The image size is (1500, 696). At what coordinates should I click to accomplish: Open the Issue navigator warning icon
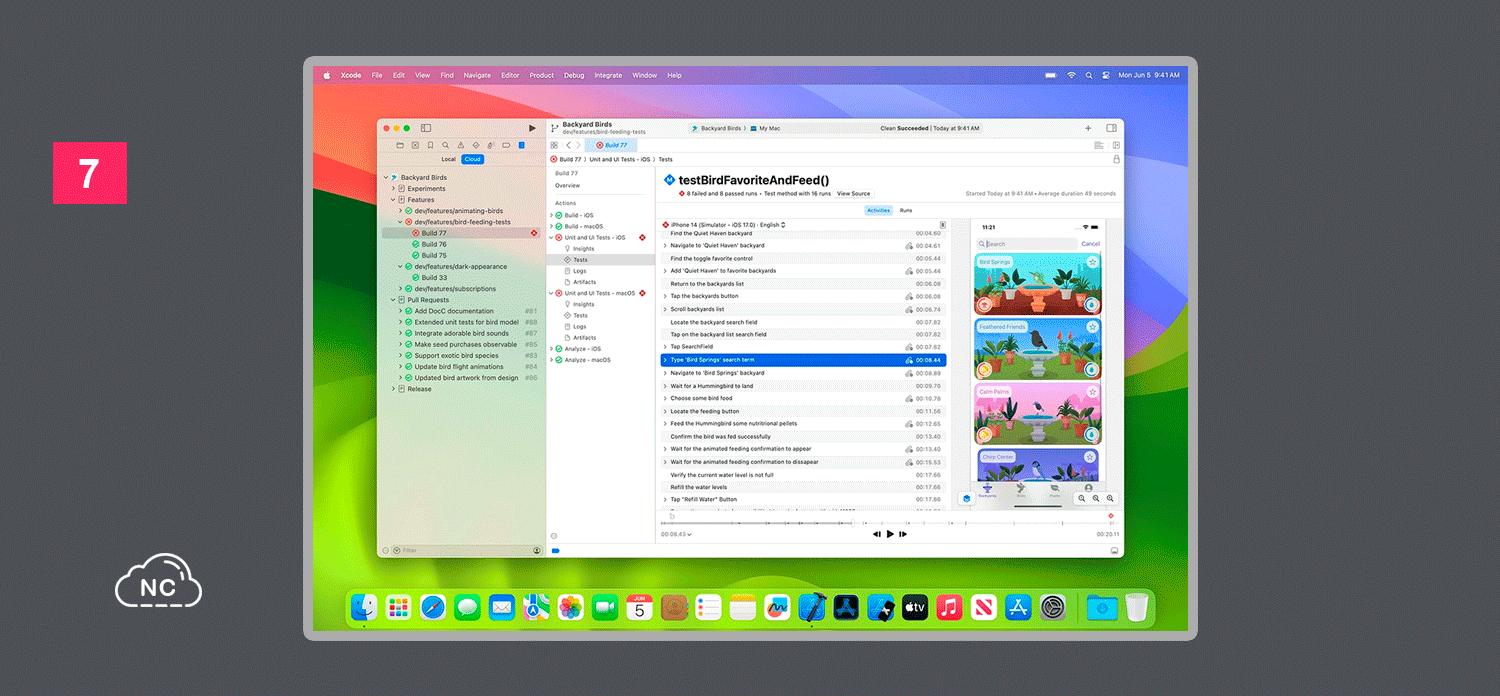461,145
